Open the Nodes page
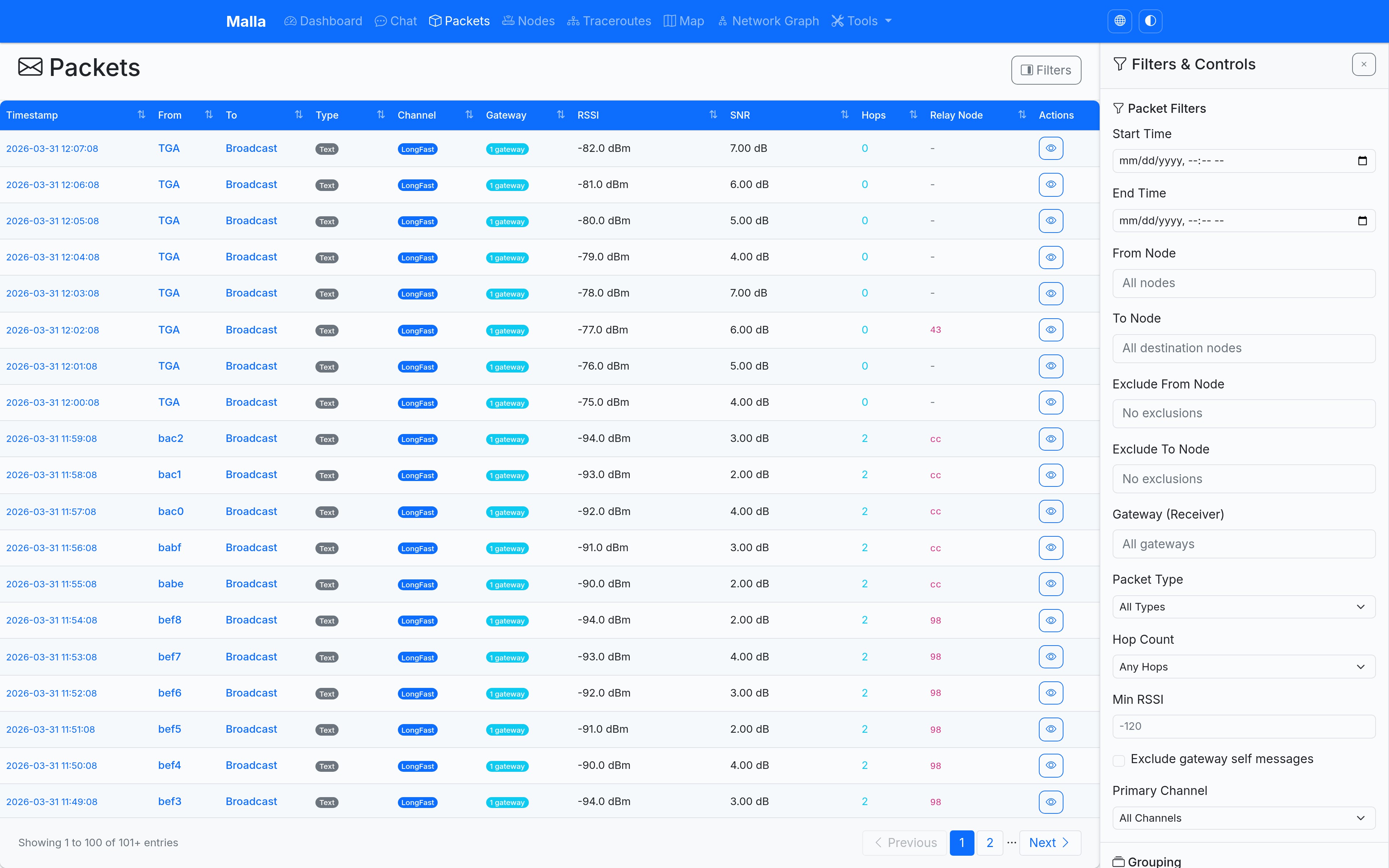The height and width of the screenshot is (868, 1389). (x=528, y=21)
